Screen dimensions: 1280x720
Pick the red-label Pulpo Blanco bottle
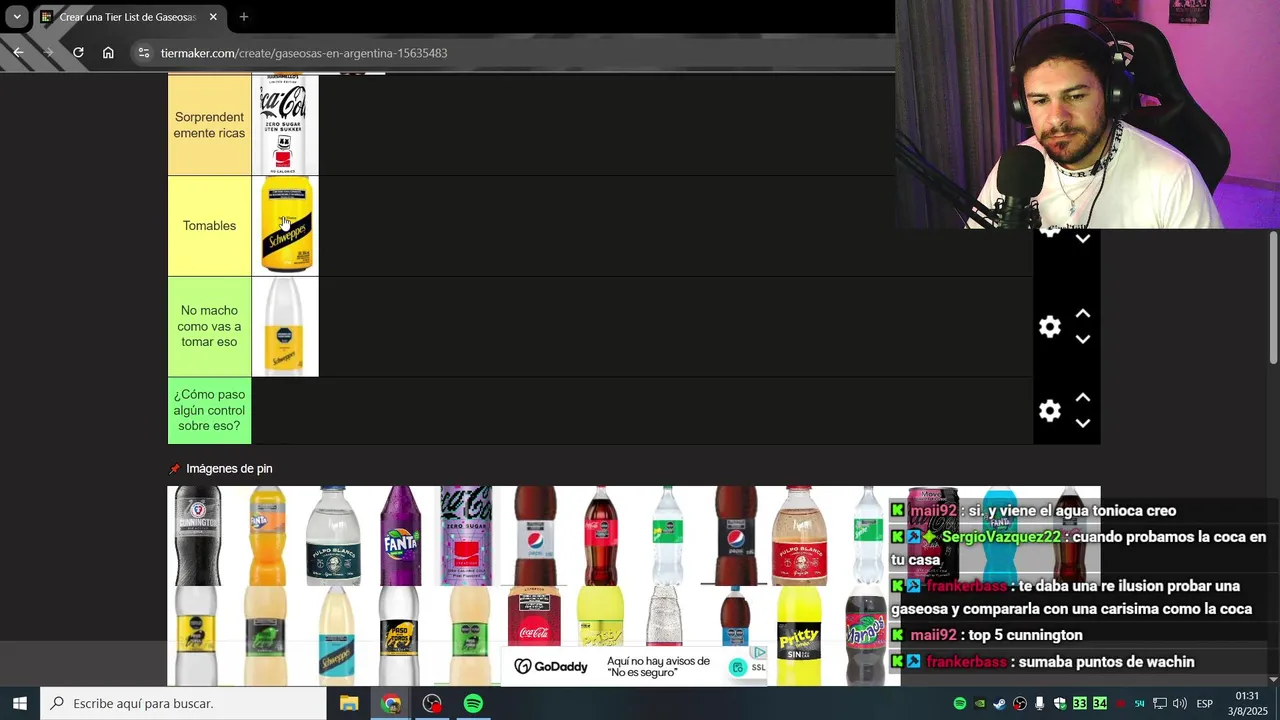pos(800,536)
